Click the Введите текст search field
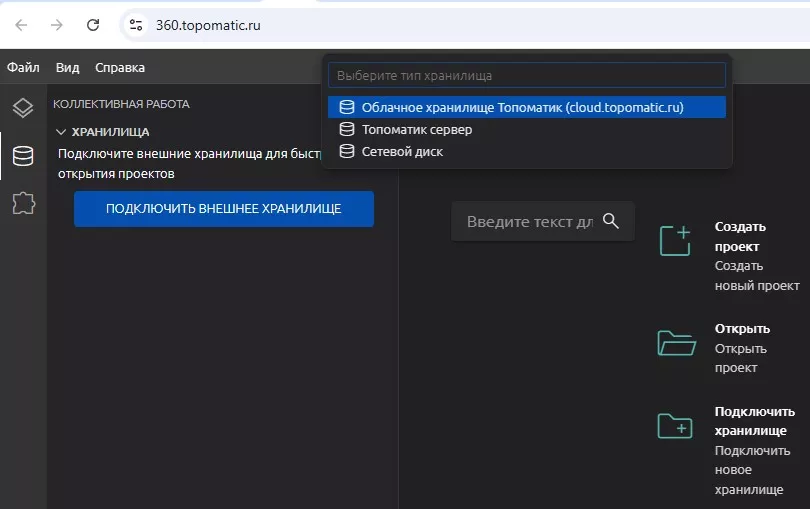This screenshot has width=810, height=509. pos(529,221)
